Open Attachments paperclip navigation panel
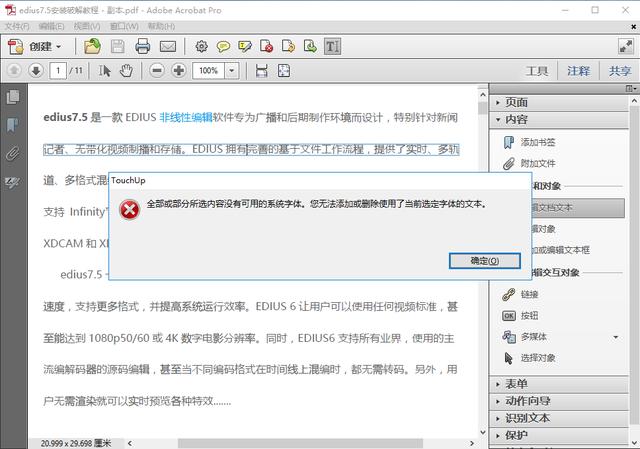 (x=13, y=153)
